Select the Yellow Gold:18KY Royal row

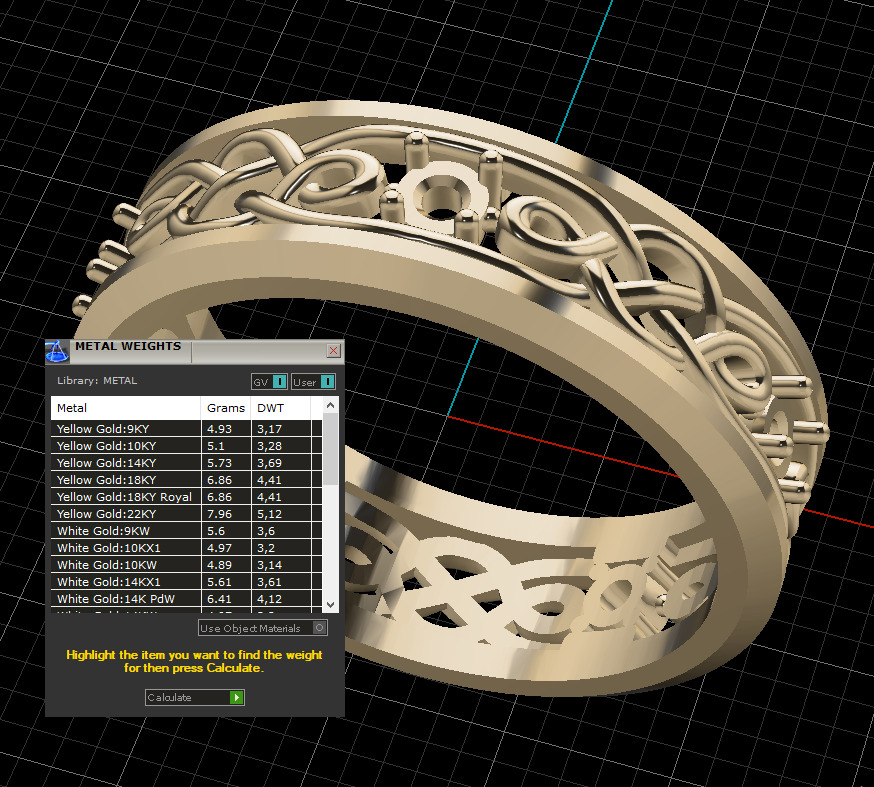point(186,497)
